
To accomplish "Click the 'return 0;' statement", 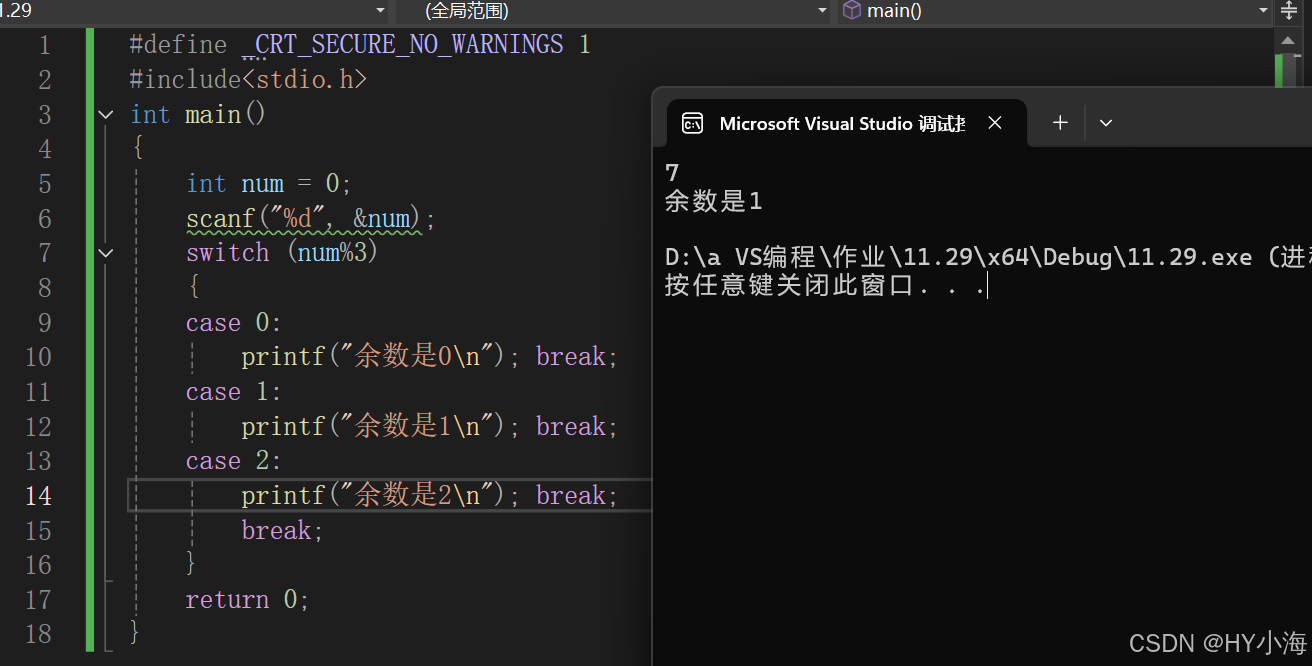I will (x=248, y=600).
